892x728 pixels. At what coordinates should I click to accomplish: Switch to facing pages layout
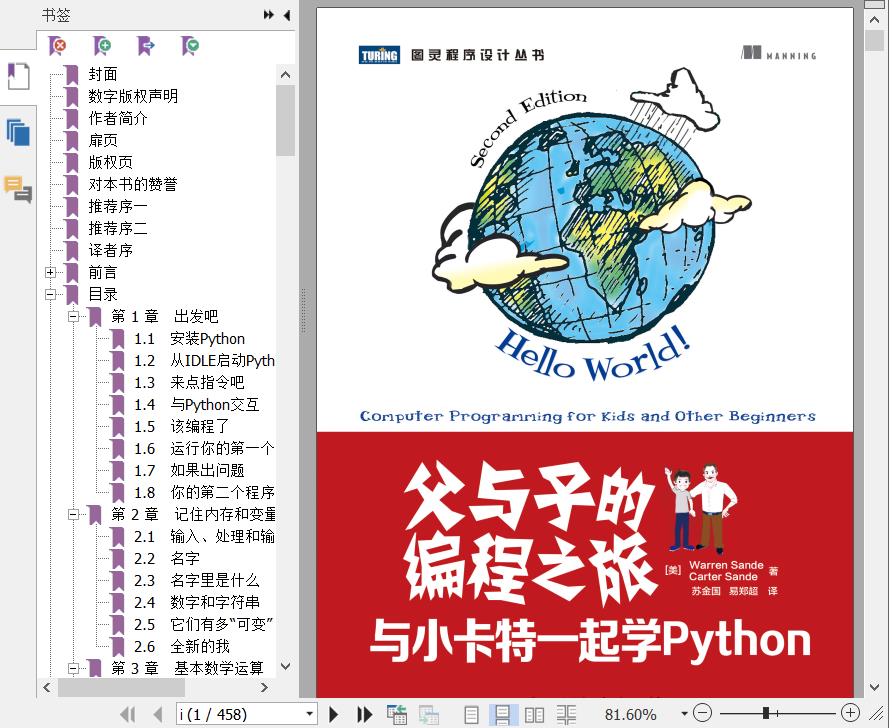click(x=534, y=714)
